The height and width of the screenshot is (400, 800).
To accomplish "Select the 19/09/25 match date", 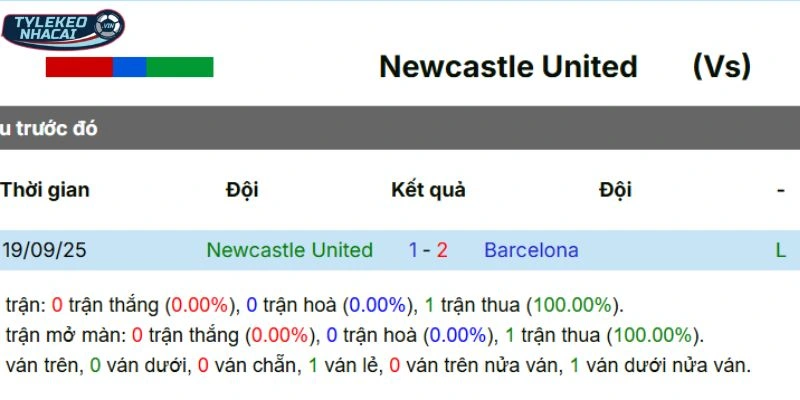I will click(x=44, y=250).
